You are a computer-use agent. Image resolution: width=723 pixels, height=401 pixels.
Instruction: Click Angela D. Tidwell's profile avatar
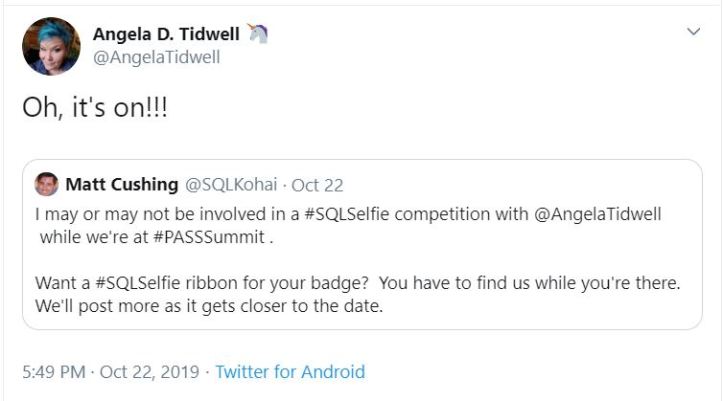[50, 47]
